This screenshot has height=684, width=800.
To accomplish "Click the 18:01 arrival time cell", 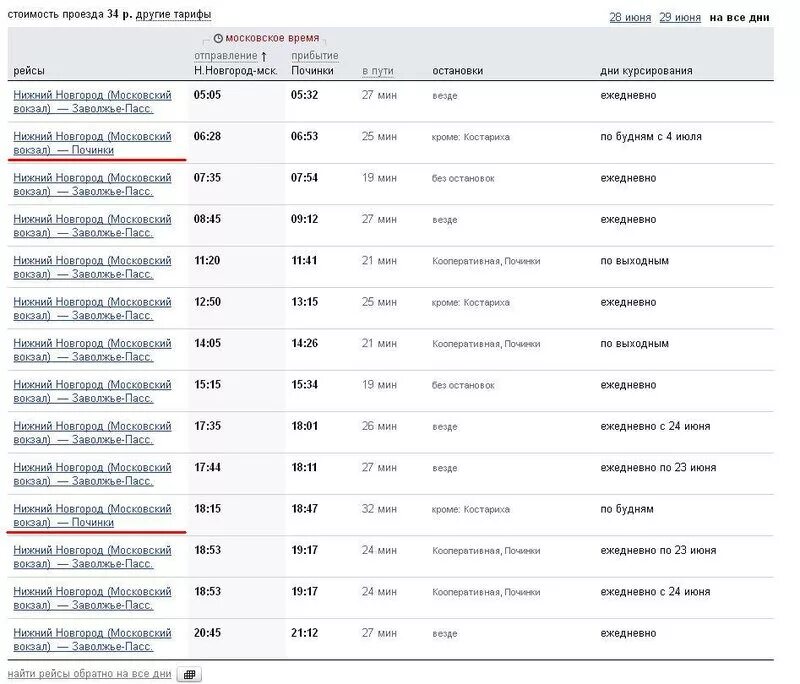I will pos(305,426).
